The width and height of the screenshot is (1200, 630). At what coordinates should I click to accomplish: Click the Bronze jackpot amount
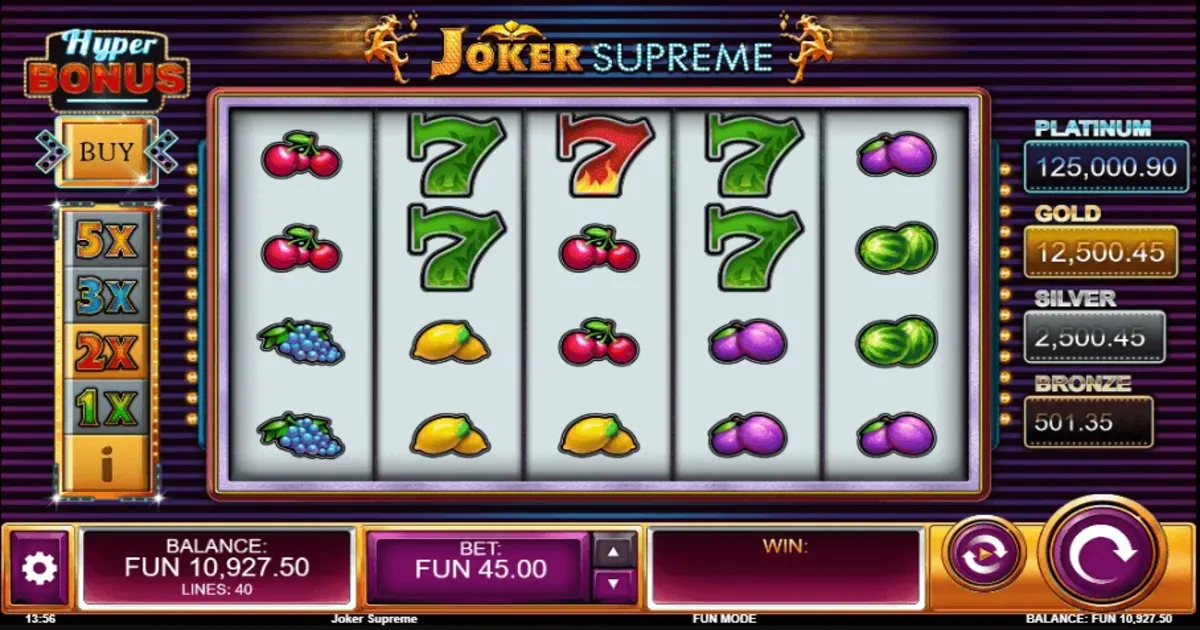tap(1088, 422)
